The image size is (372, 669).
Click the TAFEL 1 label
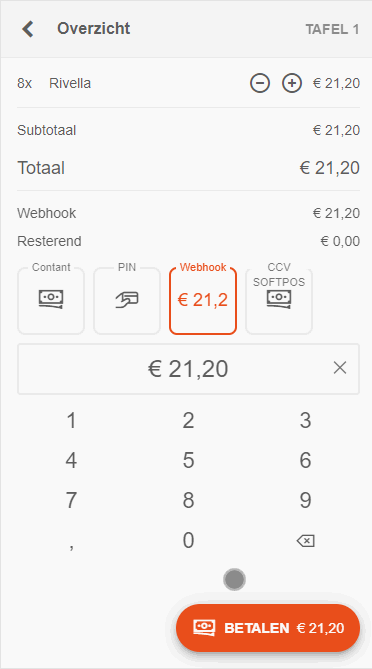click(332, 29)
